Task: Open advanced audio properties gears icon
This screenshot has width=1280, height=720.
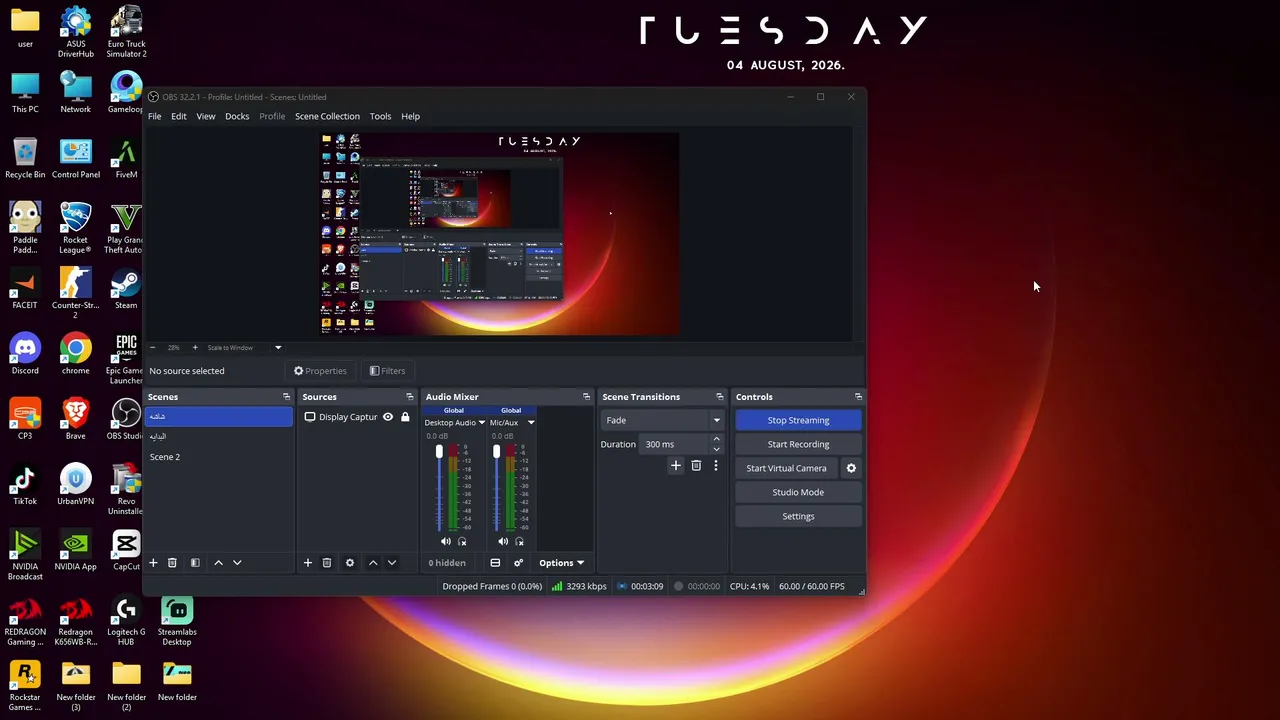Action: pyautogui.click(x=518, y=563)
